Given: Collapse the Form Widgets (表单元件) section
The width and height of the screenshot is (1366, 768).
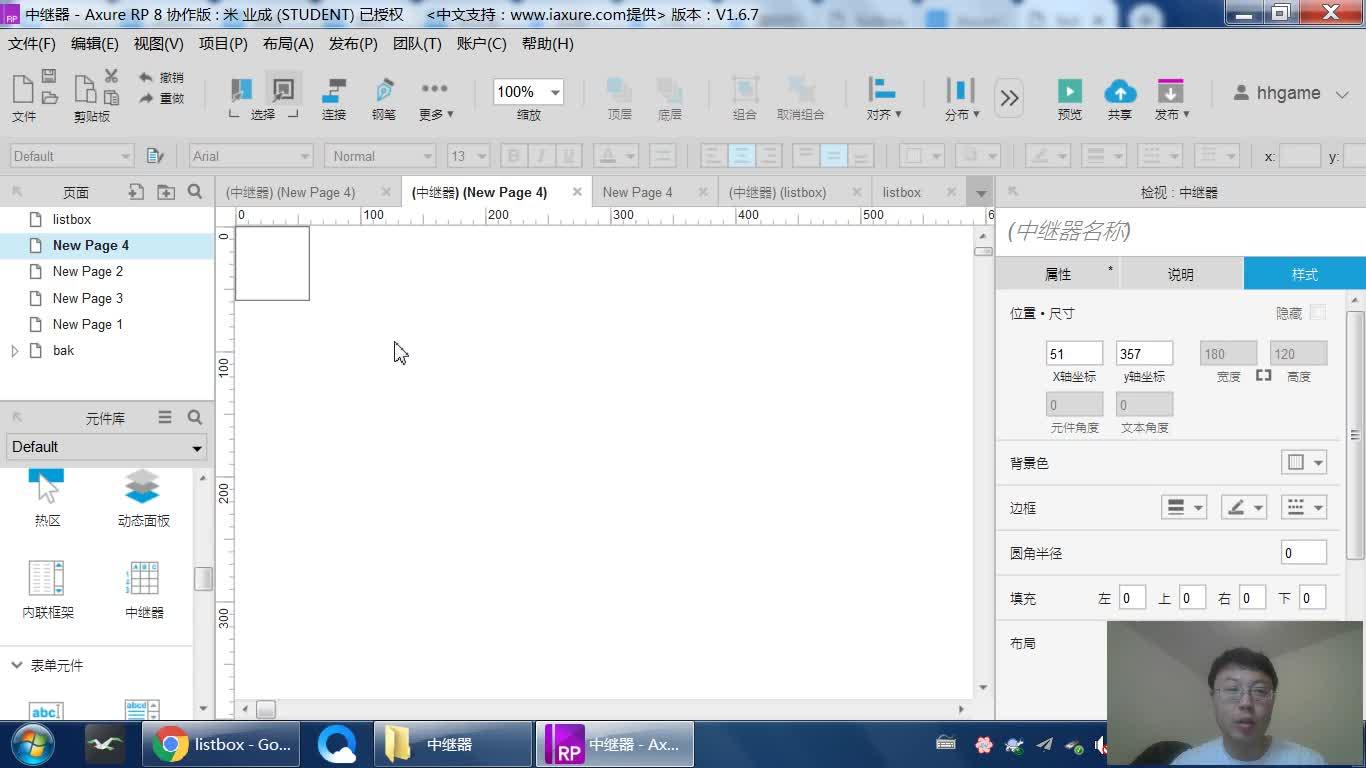Looking at the screenshot, I should (16, 666).
